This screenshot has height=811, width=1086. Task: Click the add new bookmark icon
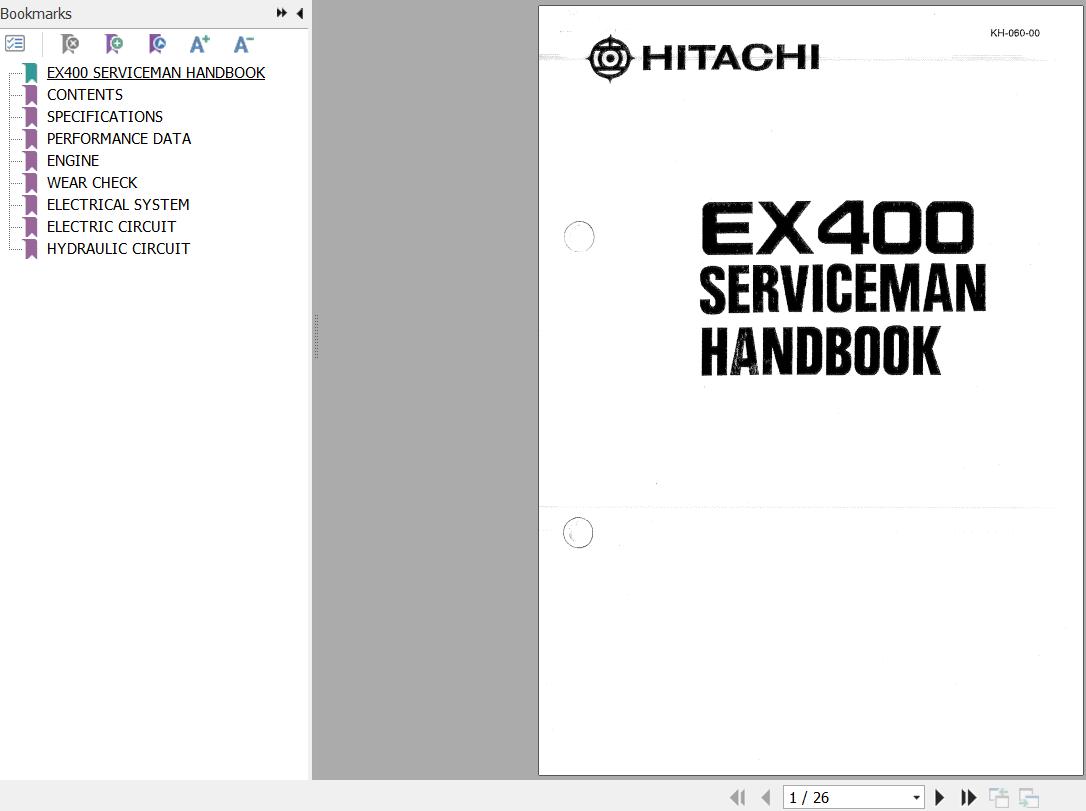[x=114, y=44]
